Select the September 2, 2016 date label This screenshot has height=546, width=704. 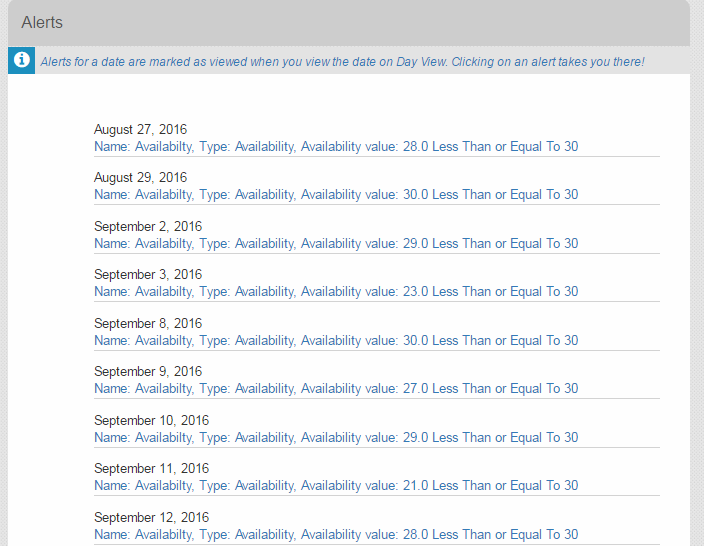click(148, 226)
